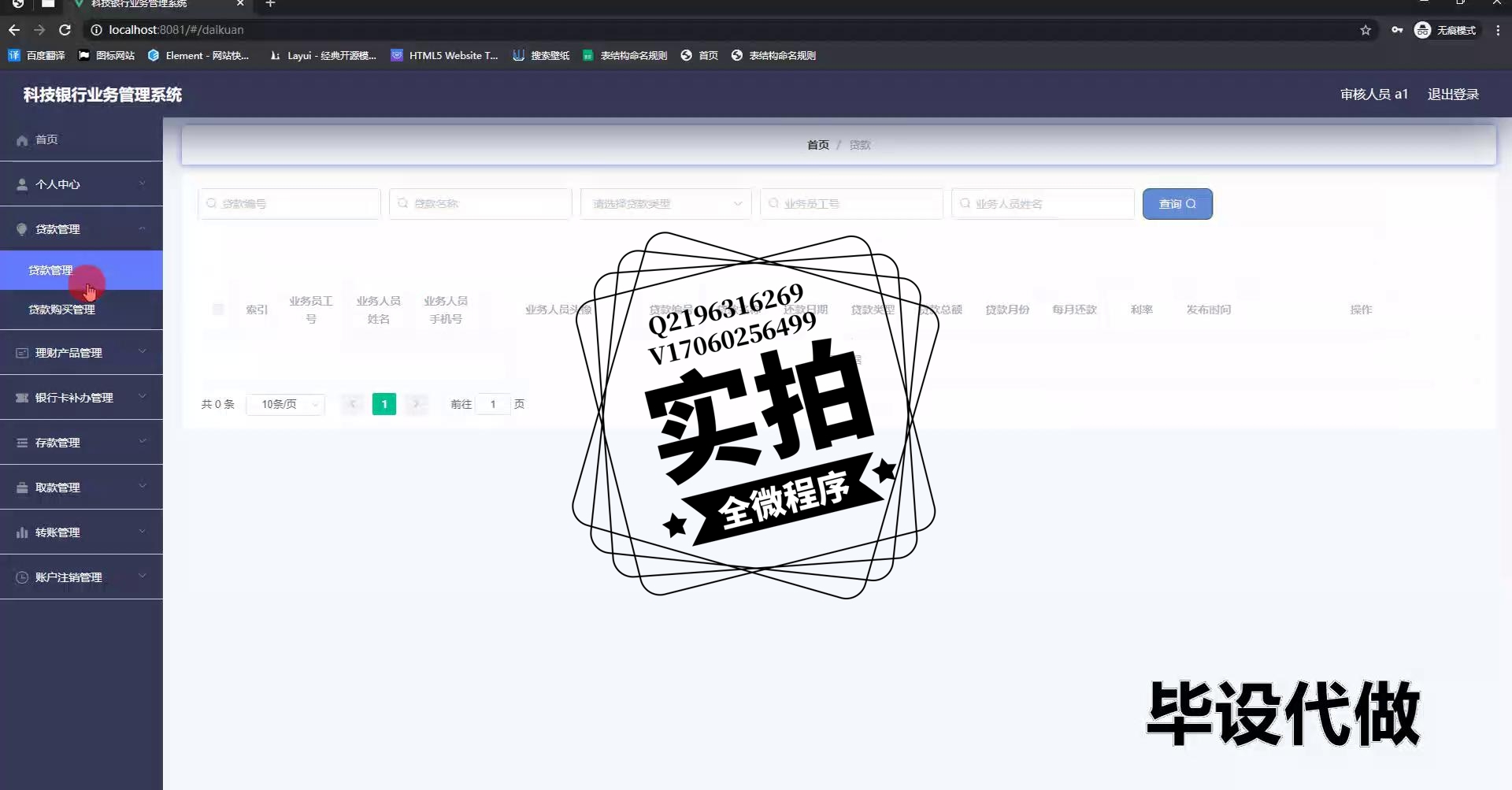The height and width of the screenshot is (790, 1512).
Task: Expand the 存款管理 menu
Action: point(81,443)
